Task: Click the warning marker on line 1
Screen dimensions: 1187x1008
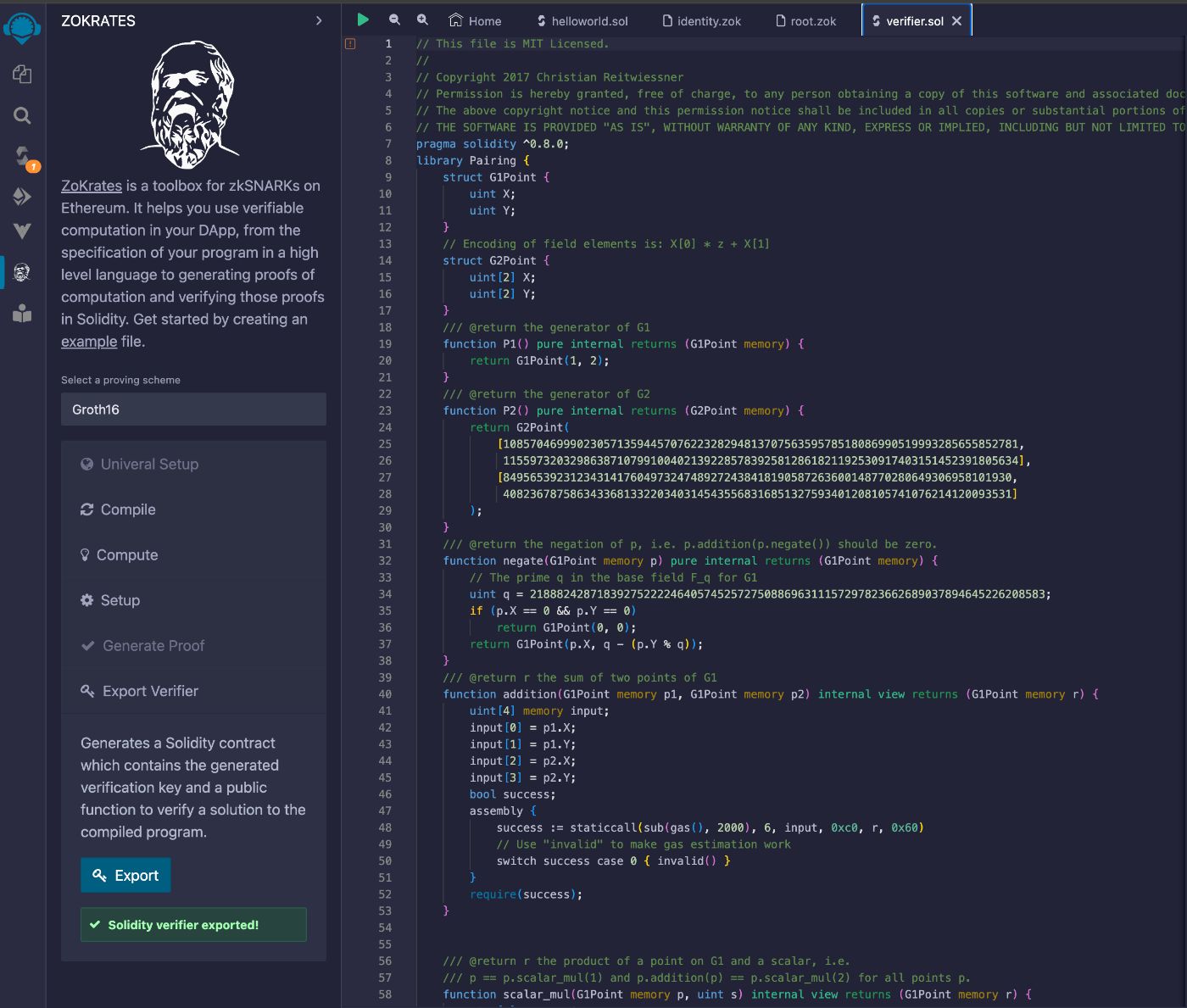Action: pyautogui.click(x=350, y=43)
